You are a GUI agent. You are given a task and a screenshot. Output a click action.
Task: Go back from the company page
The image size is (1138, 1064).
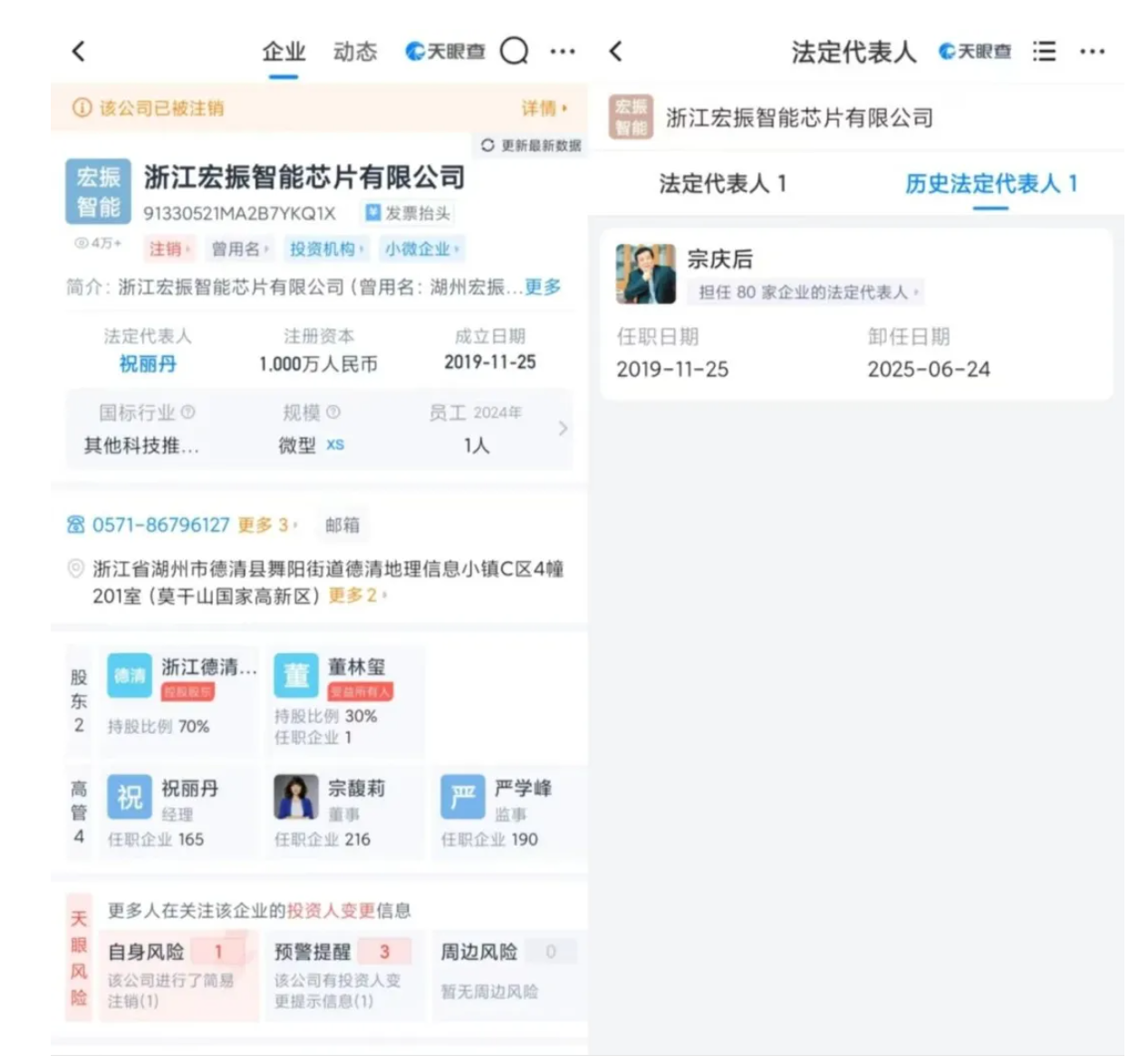tap(79, 51)
